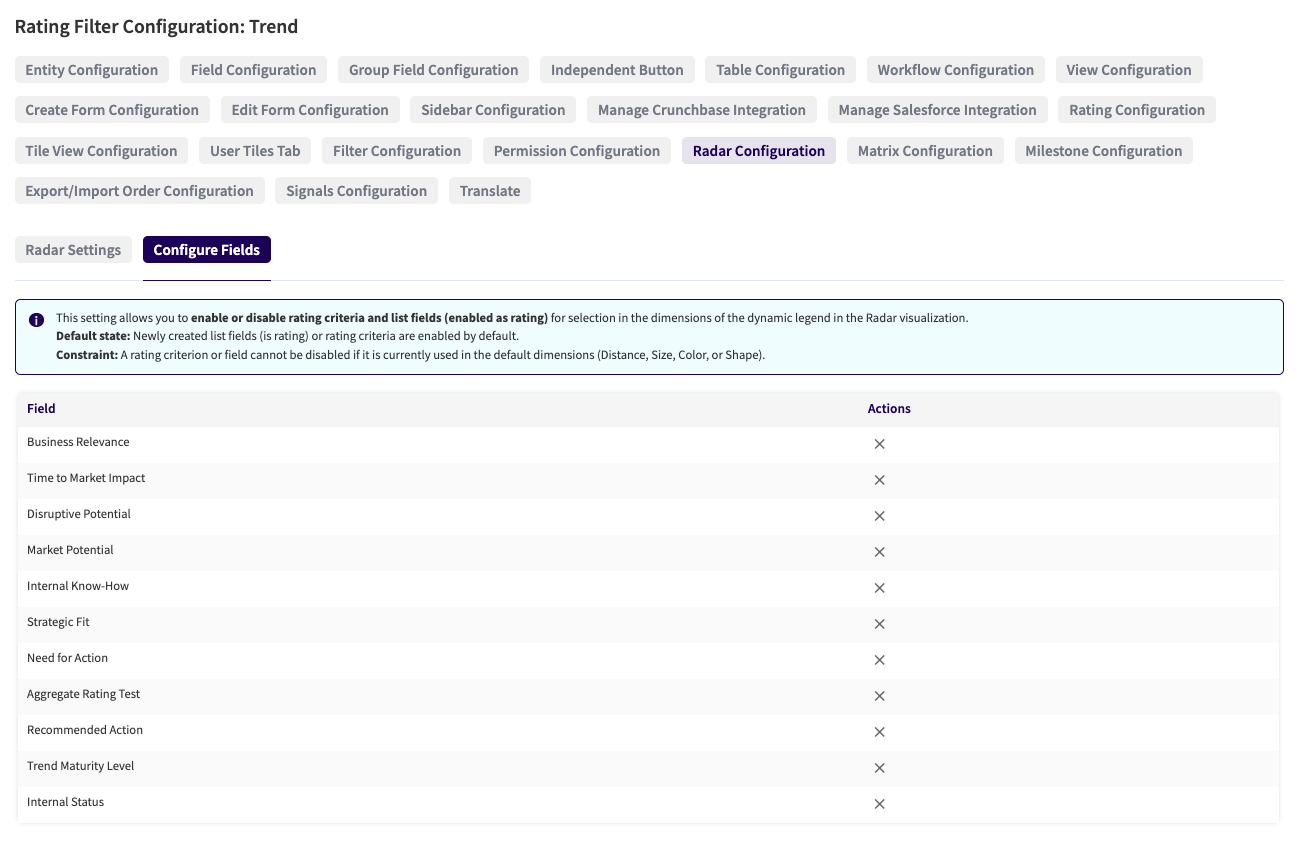This screenshot has width=1299, height=846.
Task: Open Entity Configuration
Action: 91,70
